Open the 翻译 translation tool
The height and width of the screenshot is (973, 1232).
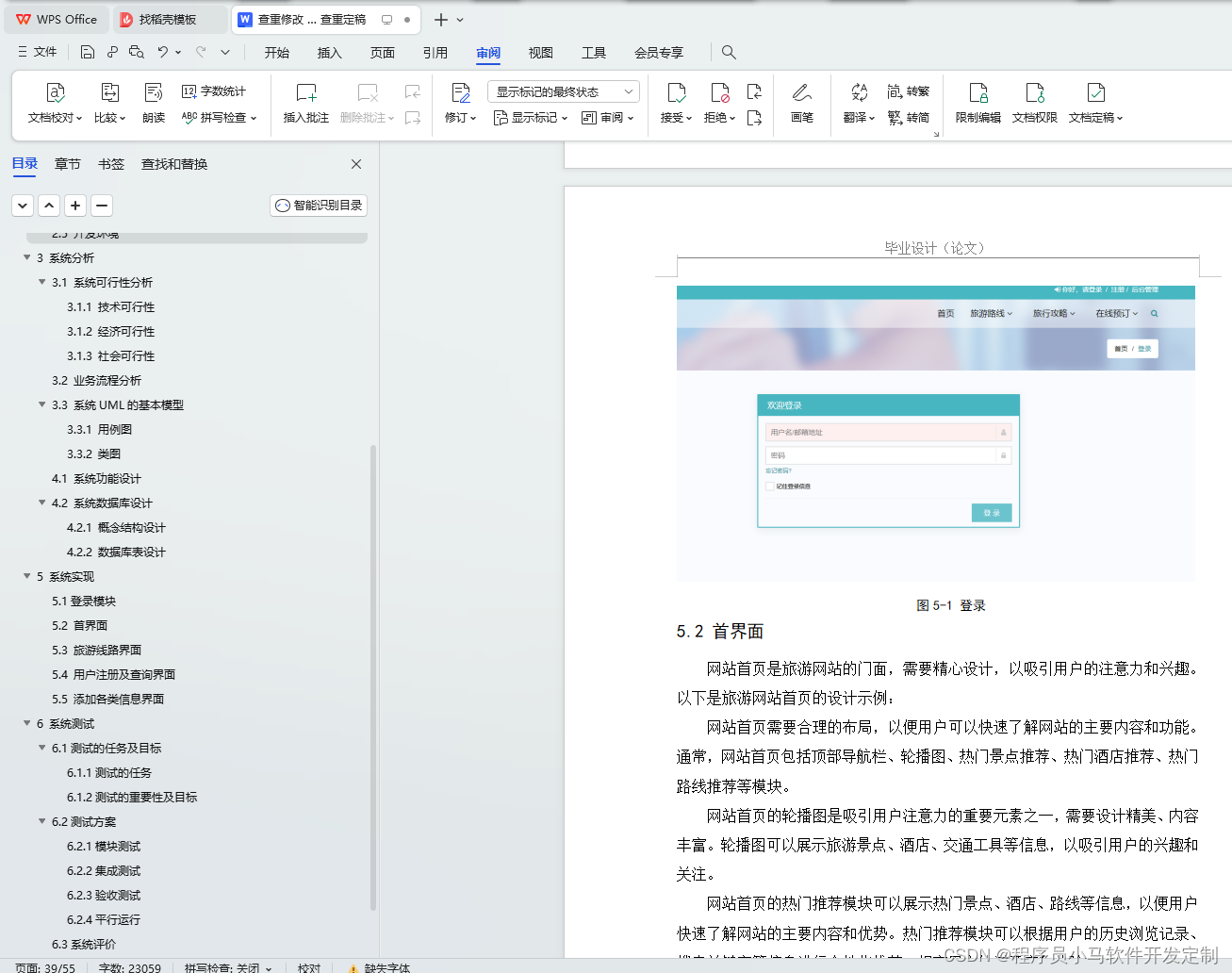coord(856,104)
